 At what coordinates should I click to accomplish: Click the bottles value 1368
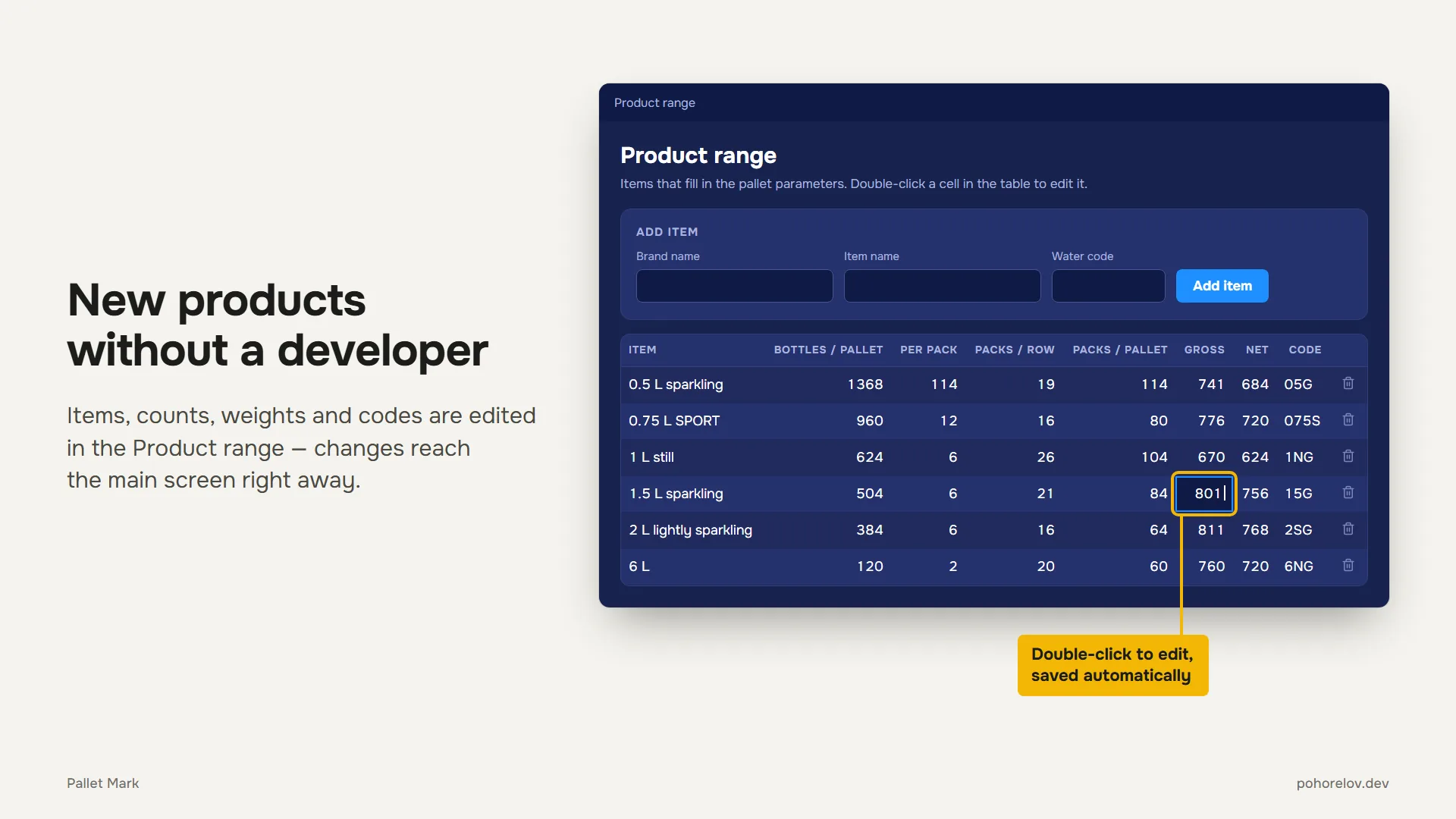[x=865, y=384]
